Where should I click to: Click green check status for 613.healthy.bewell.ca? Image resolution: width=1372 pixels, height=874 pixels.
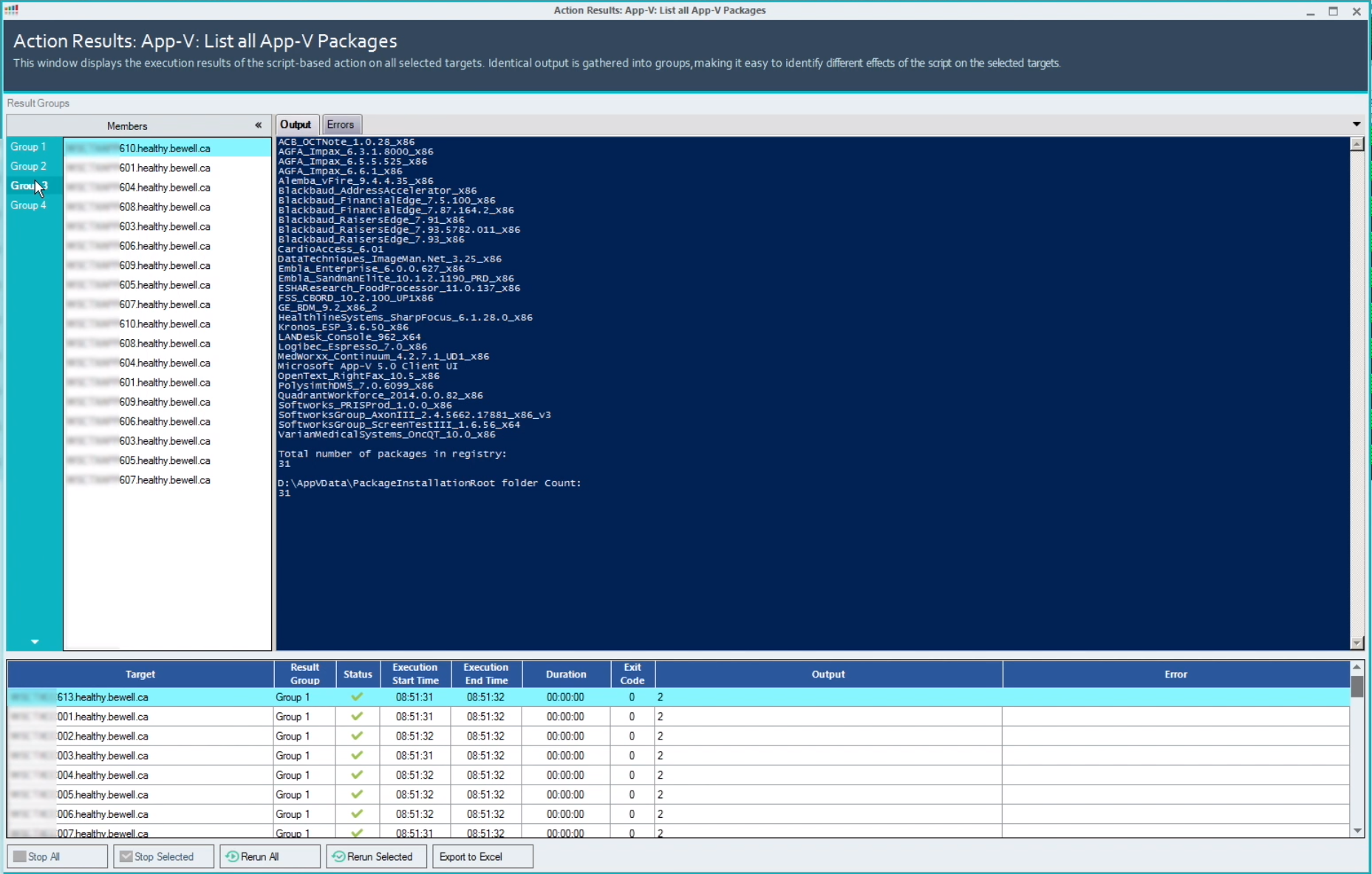pyautogui.click(x=357, y=697)
